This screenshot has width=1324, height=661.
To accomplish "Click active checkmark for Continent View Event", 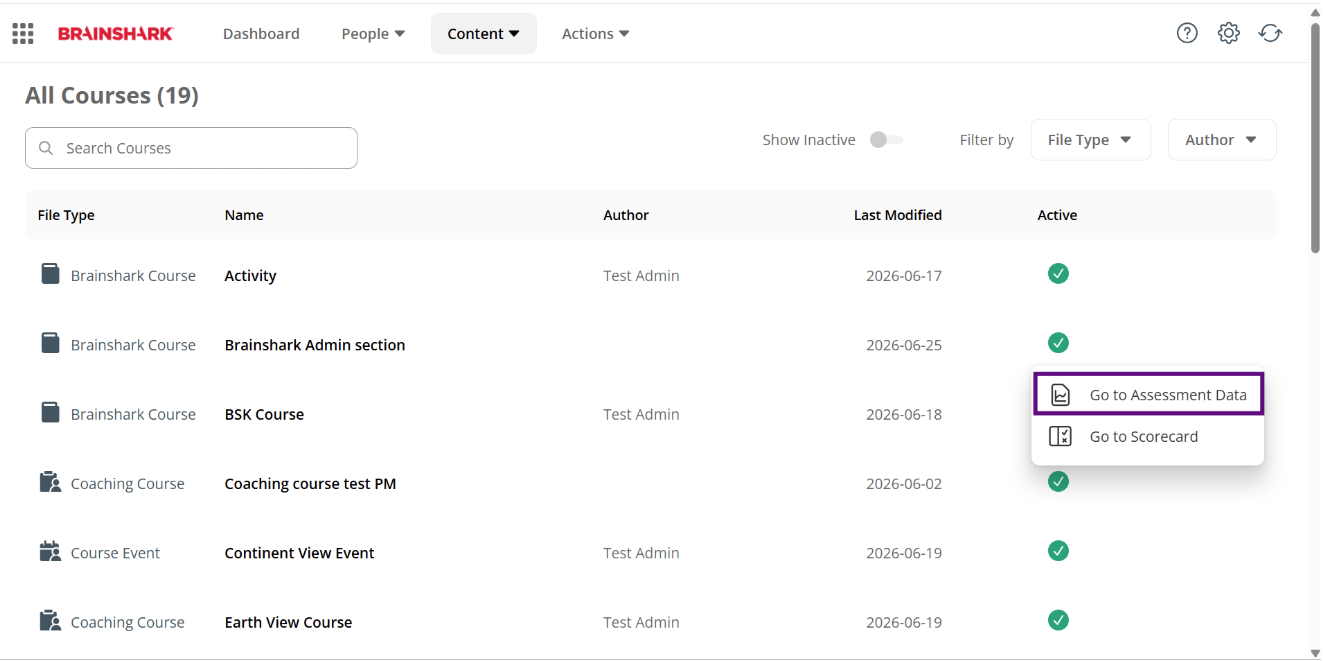I will point(1058,551).
